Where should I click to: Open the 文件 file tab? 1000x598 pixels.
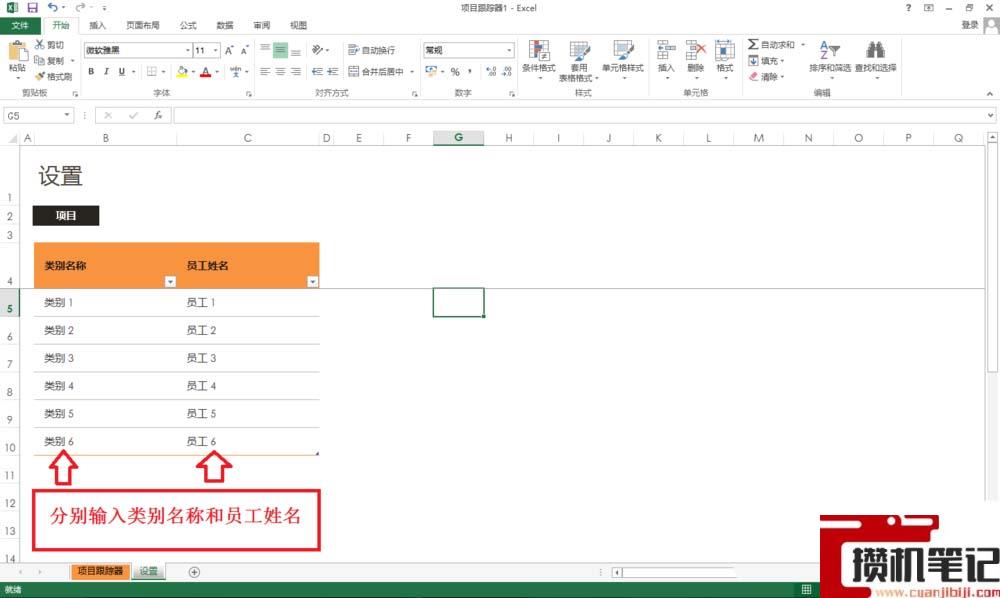pyautogui.click(x=20, y=26)
